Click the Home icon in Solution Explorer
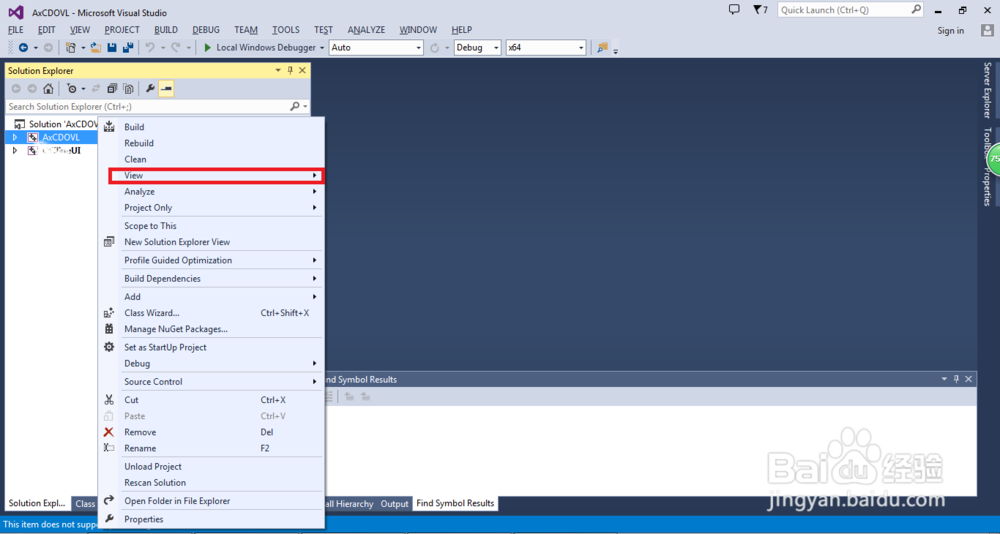 [x=48, y=89]
